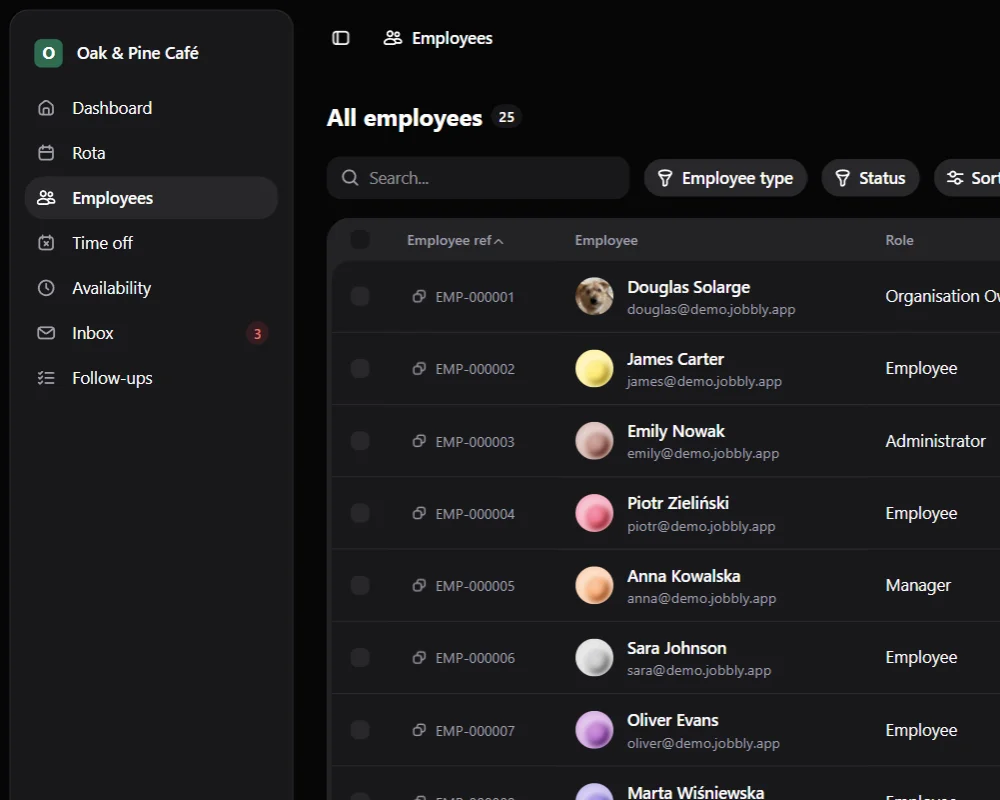Select the Anna Kowalska row checkbox
The height and width of the screenshot is (800, 1000).
click(x=360, y=585)
